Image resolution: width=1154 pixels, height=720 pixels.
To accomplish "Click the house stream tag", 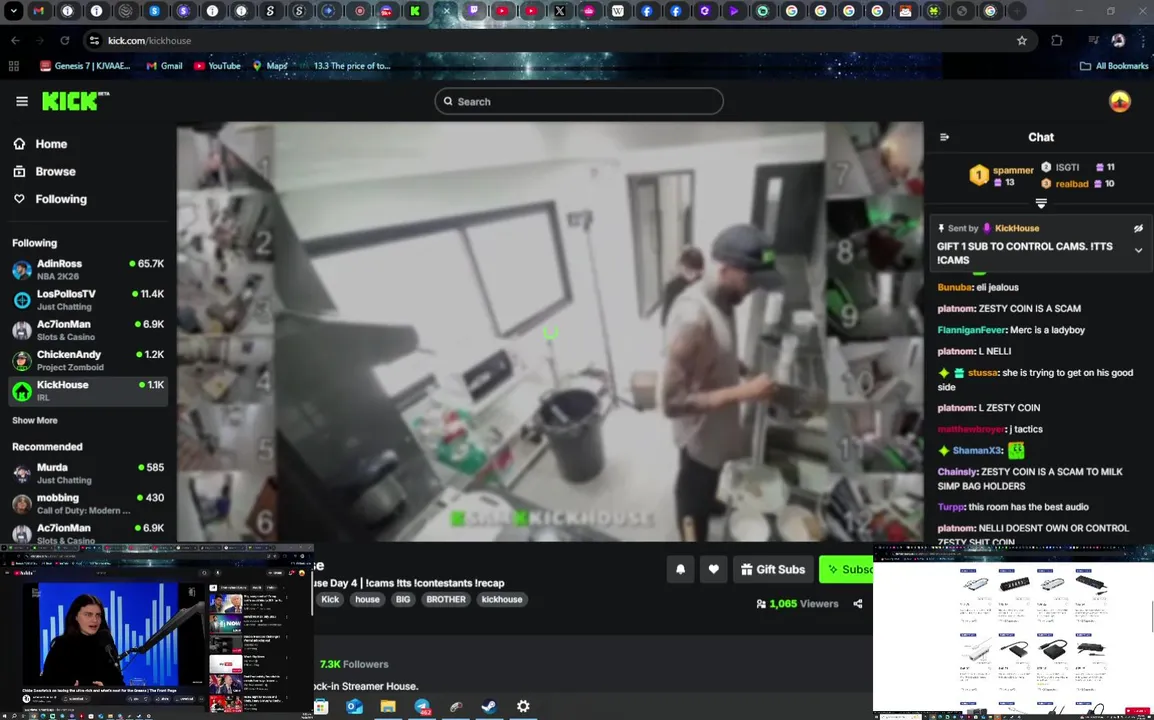I will 367,599.
